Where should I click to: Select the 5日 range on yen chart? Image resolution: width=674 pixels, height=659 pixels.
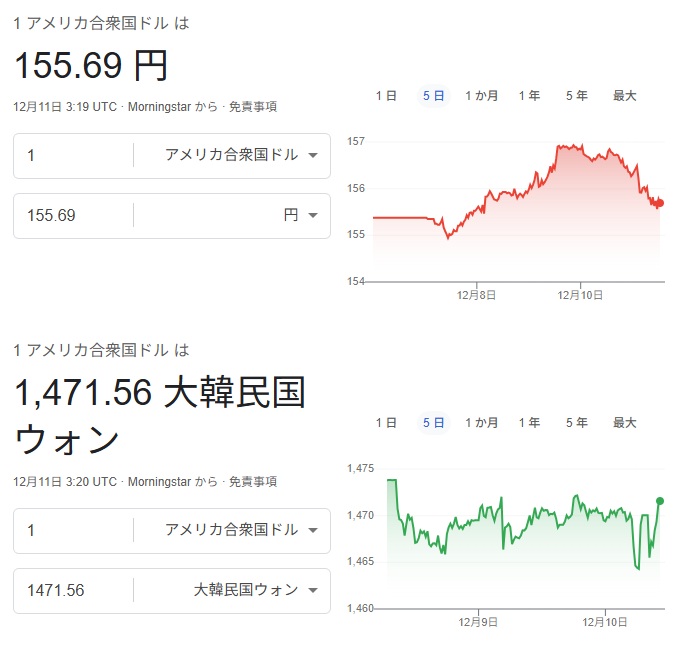pyautogui.click(x=433, y=96)
